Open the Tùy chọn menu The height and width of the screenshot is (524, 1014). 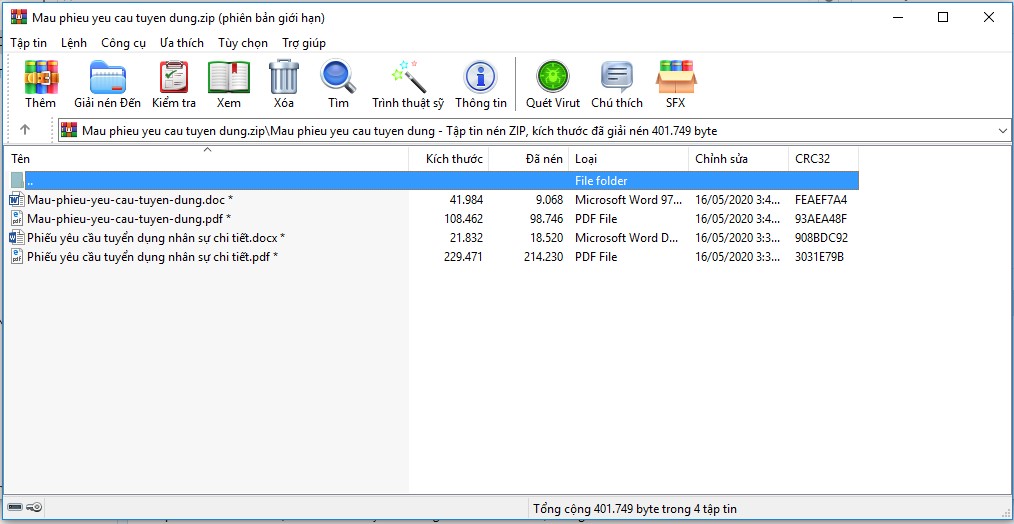click(x=243, y=43)
